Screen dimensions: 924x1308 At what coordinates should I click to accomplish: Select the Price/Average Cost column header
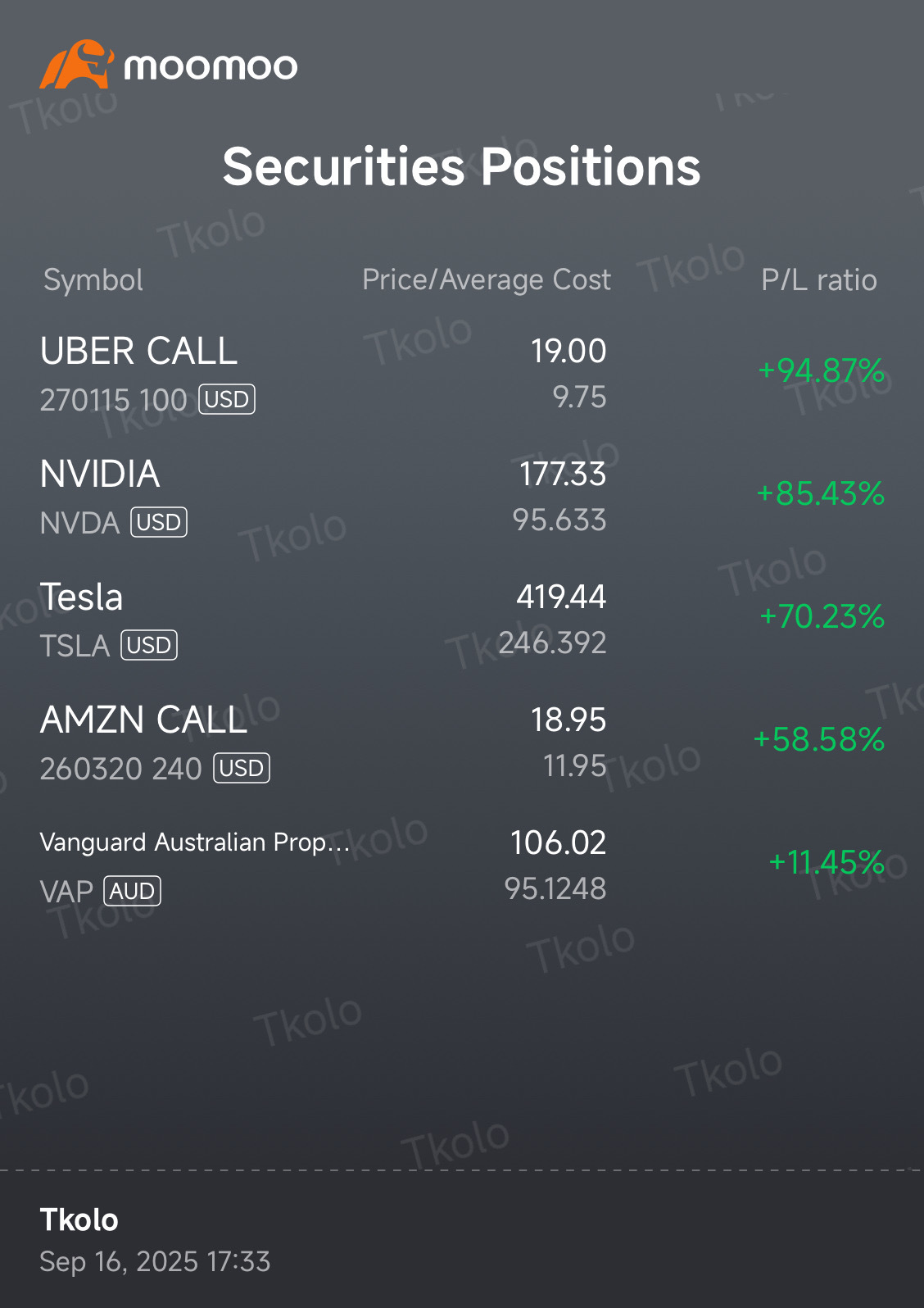[487, 279]
